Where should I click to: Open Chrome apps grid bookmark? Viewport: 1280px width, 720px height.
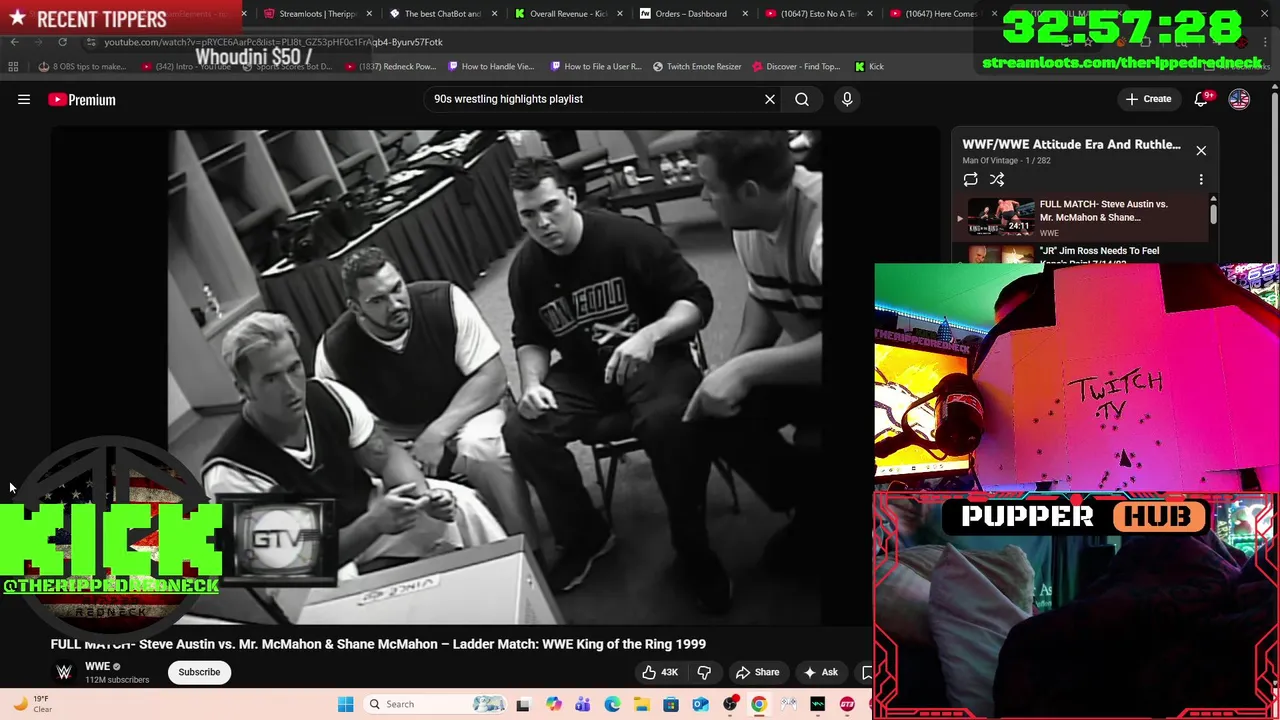pyautogui.click(x=13, y=66)
